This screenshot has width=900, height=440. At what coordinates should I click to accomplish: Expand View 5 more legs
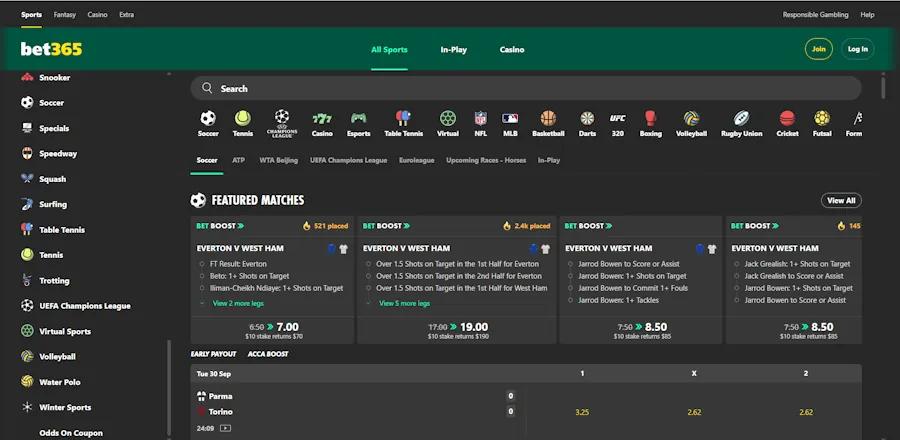point(404,303)
